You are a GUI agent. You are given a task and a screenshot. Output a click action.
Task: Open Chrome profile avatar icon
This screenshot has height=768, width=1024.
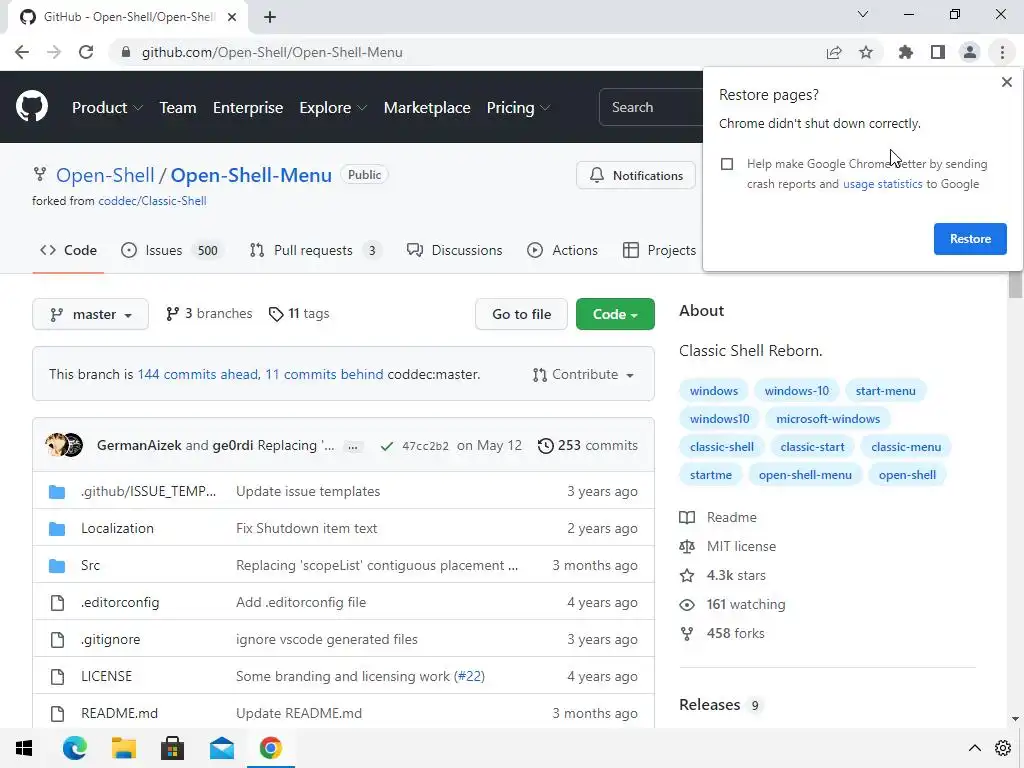click(x=970, y=52)
